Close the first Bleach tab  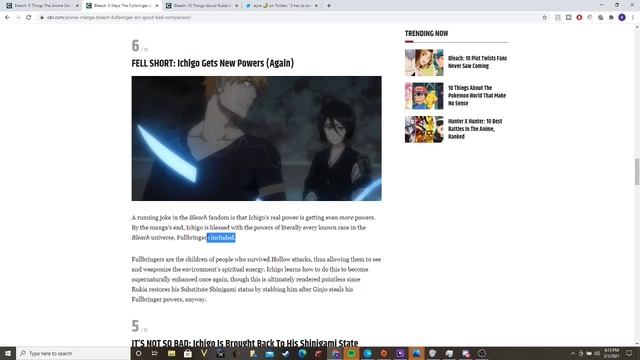pos(77,6)
